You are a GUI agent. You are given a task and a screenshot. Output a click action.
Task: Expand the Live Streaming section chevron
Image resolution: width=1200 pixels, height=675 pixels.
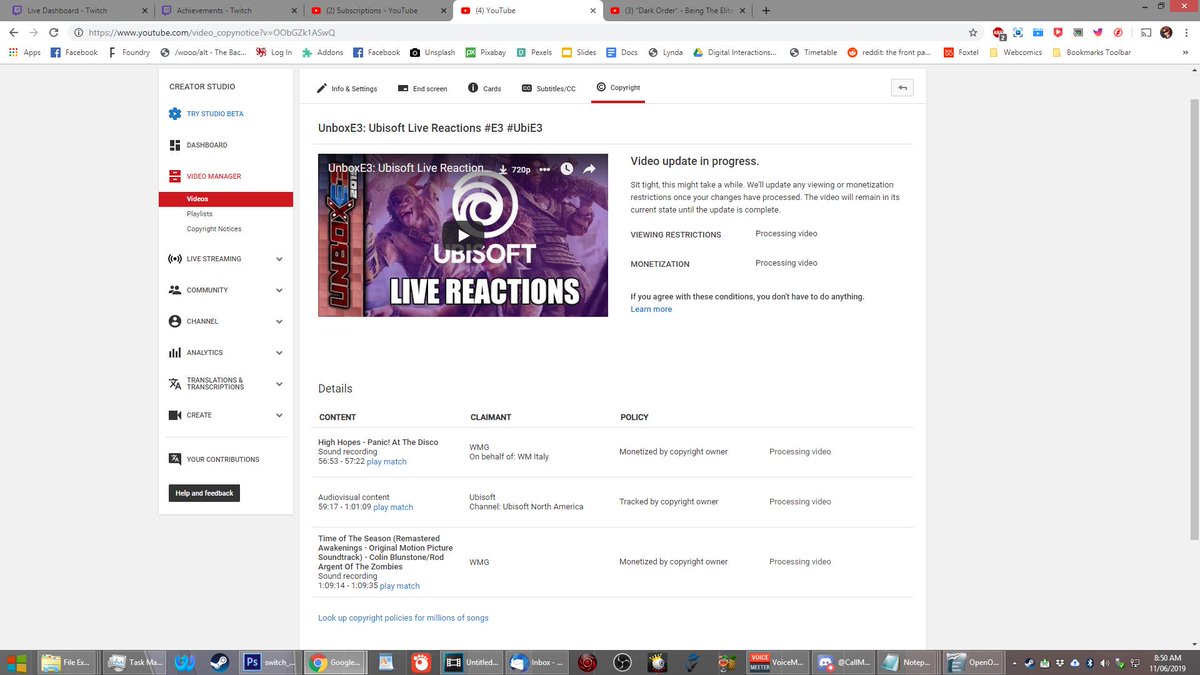279,259
